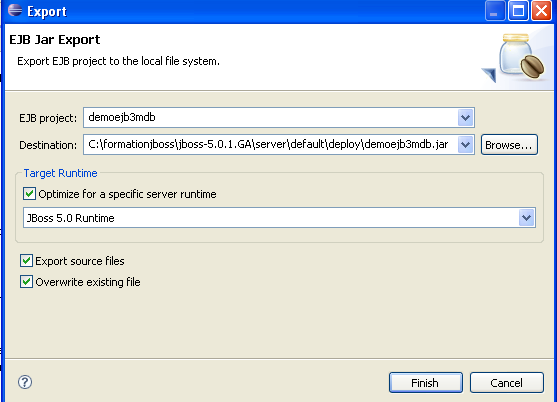Maximize the Export dialog window
This screenshot has height=402, width=557.
[x=518, y=11]
